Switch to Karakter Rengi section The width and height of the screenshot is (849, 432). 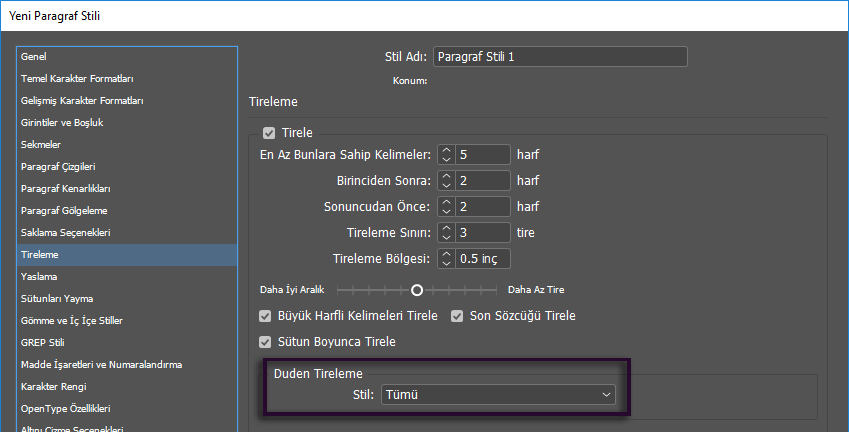55,387
